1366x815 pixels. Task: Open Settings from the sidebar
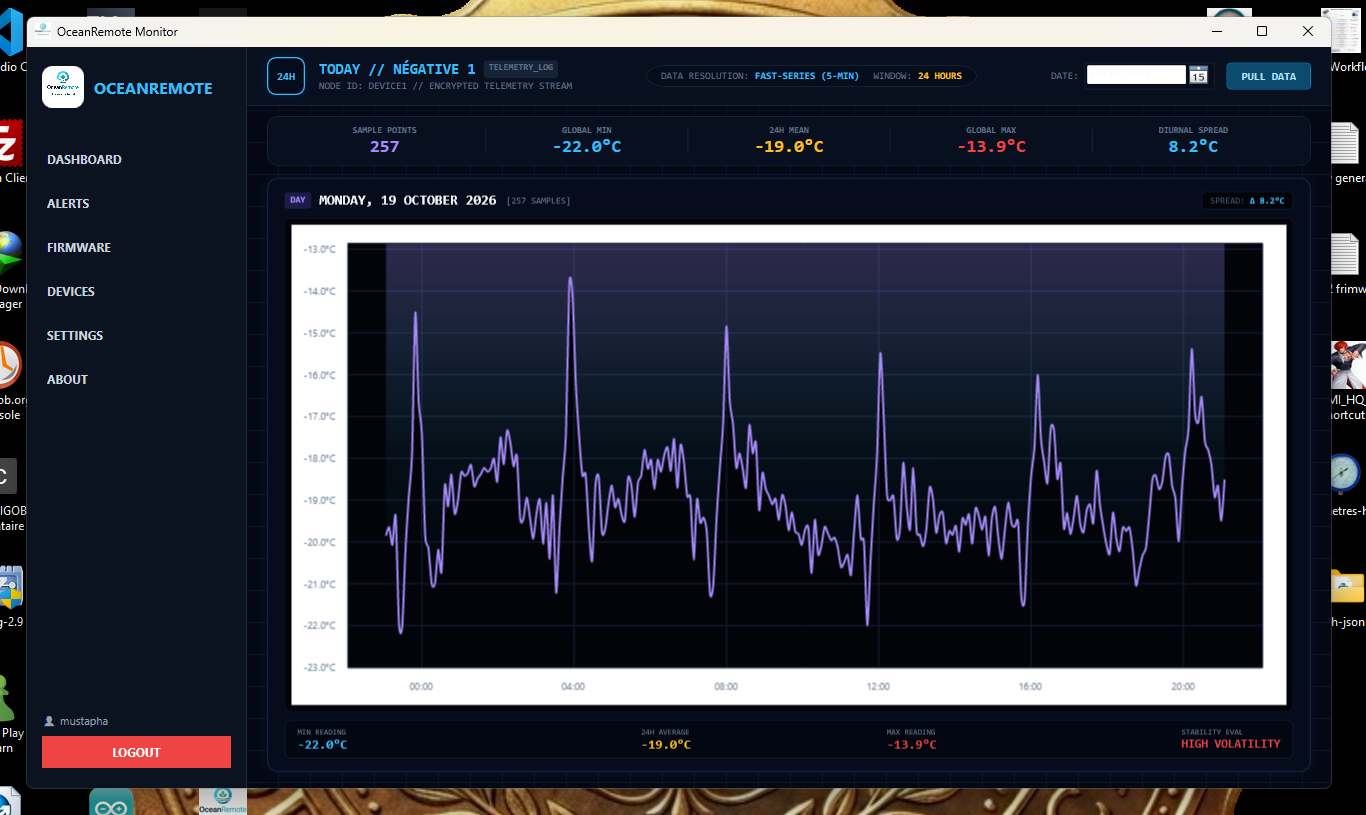coord(75,335)
